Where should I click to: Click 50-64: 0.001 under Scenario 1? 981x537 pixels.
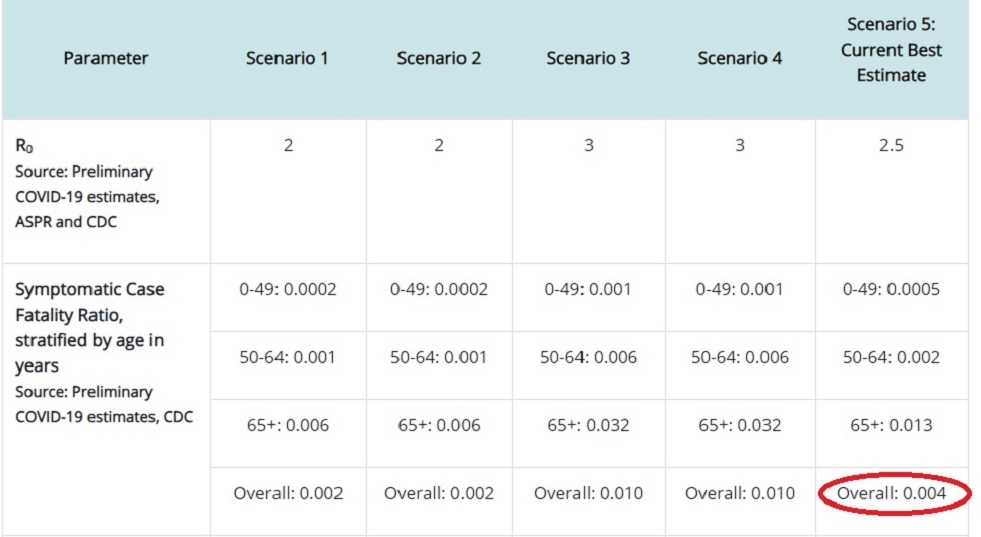pos(287,357)
